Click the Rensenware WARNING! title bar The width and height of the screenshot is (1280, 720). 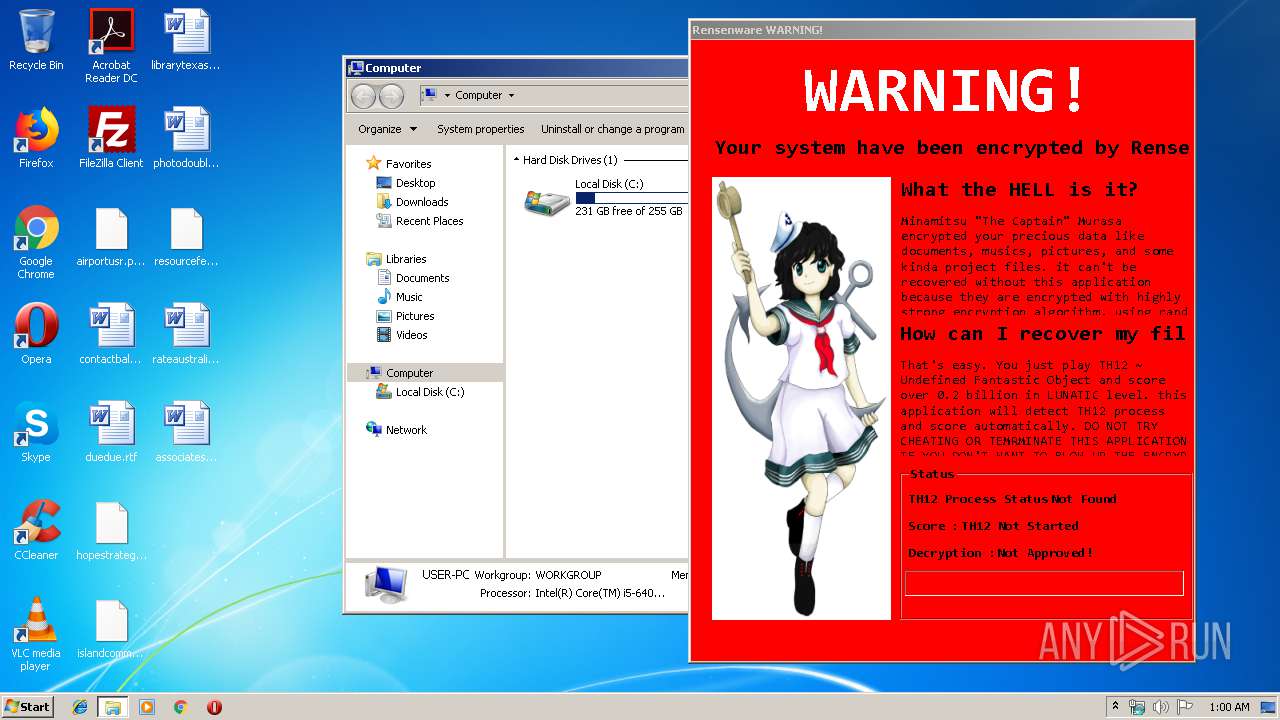(941, 30)
